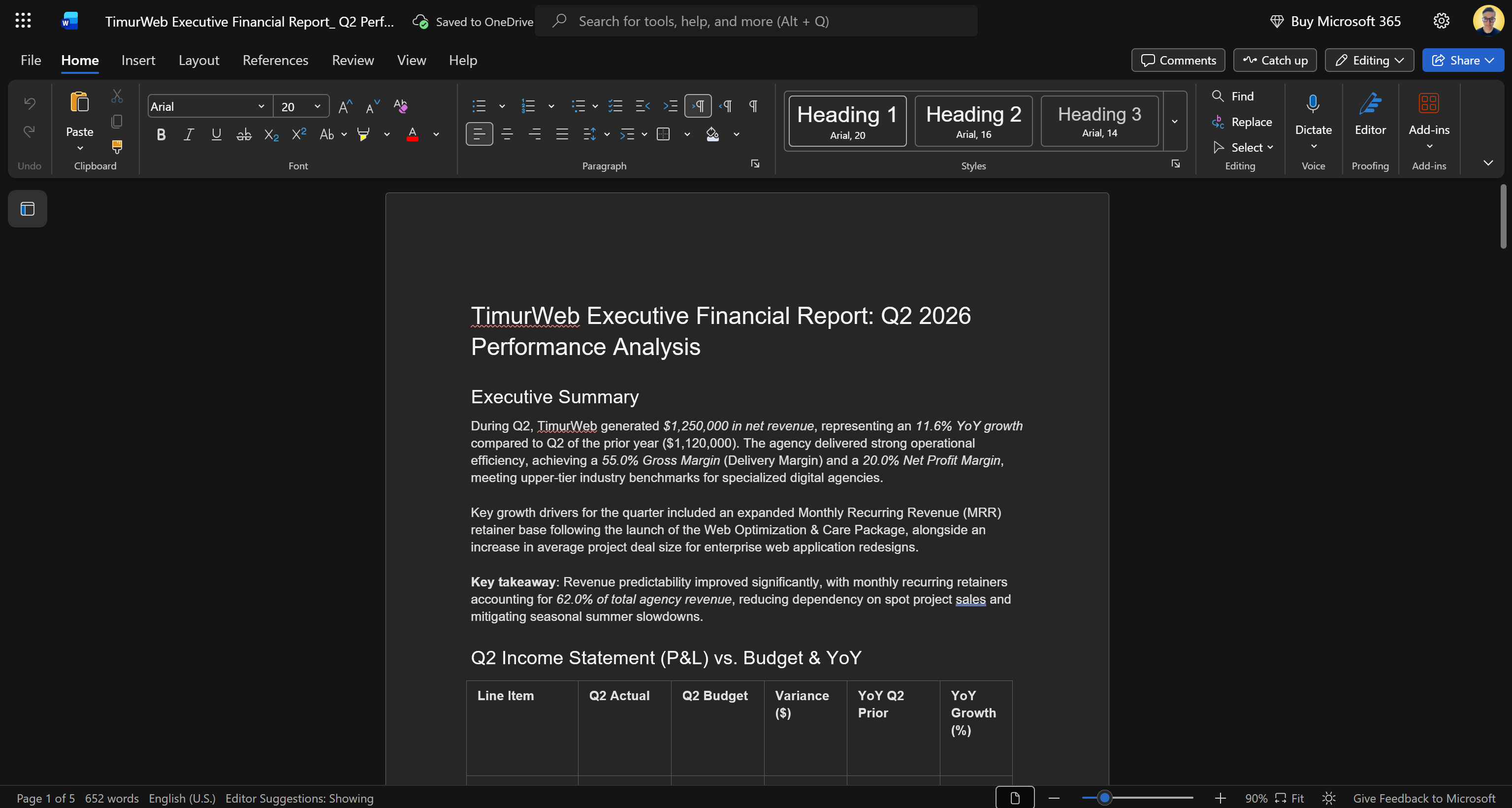
Task: Select the Format Painter brush
Action: pyautogui.click(x=117, y=146)
